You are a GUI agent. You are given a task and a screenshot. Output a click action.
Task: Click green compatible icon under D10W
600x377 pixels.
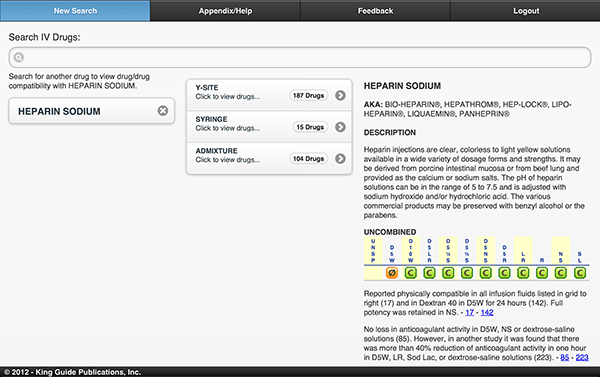pos(411,273)
